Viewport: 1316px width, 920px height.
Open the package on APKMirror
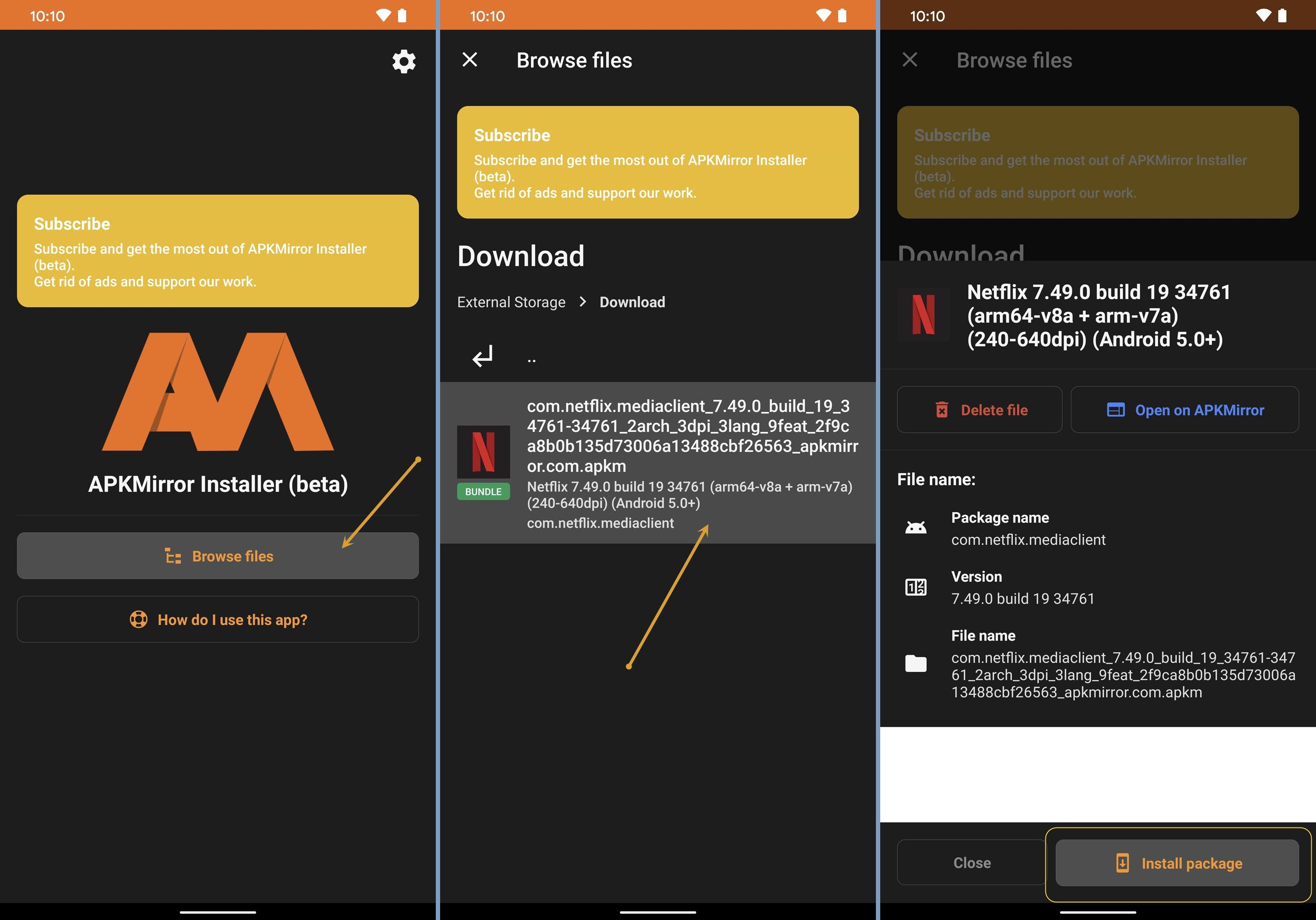(x=1185, y=410)
